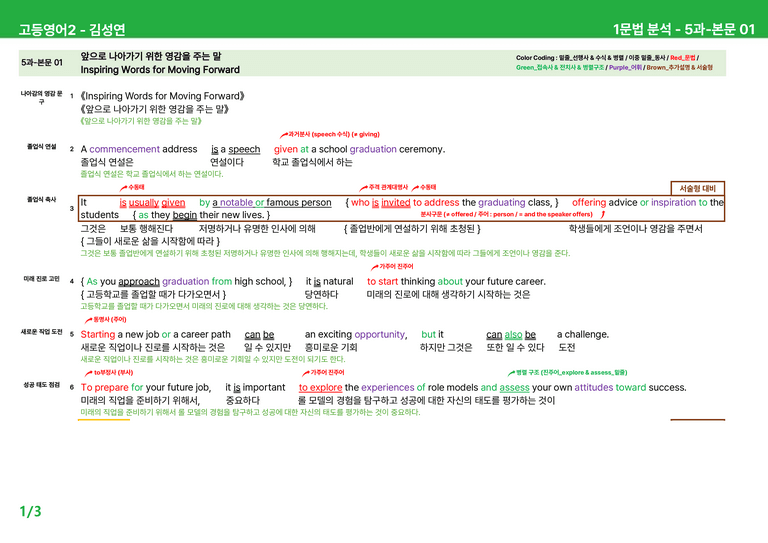
Task: Click the header text 1문법 분석 - 5과-본문 01
Action: tap(684, 29)
